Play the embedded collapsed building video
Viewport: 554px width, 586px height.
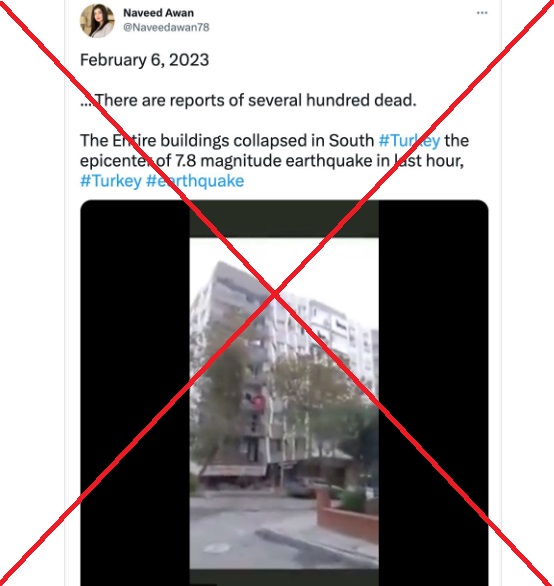click(x=284, y=392)
